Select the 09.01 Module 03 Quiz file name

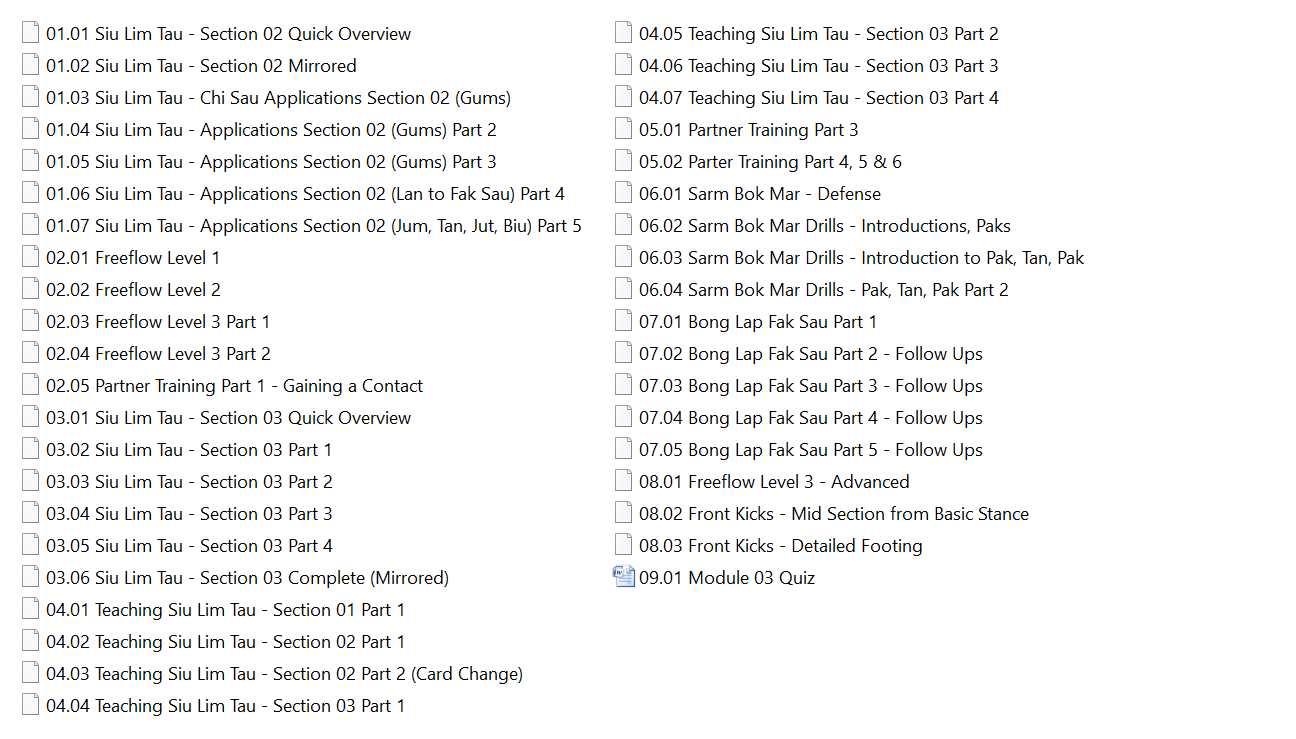click(751, 578)
